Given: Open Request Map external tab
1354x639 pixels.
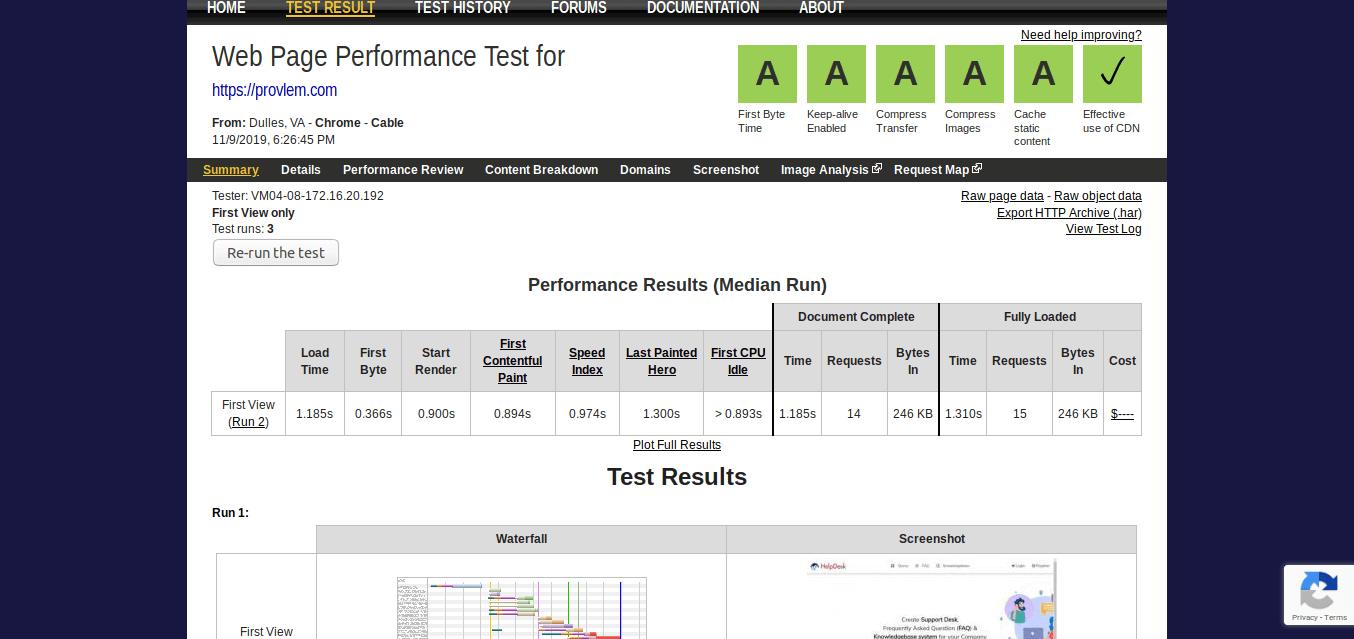Looking at the screenshot, I should click(938, 170).
